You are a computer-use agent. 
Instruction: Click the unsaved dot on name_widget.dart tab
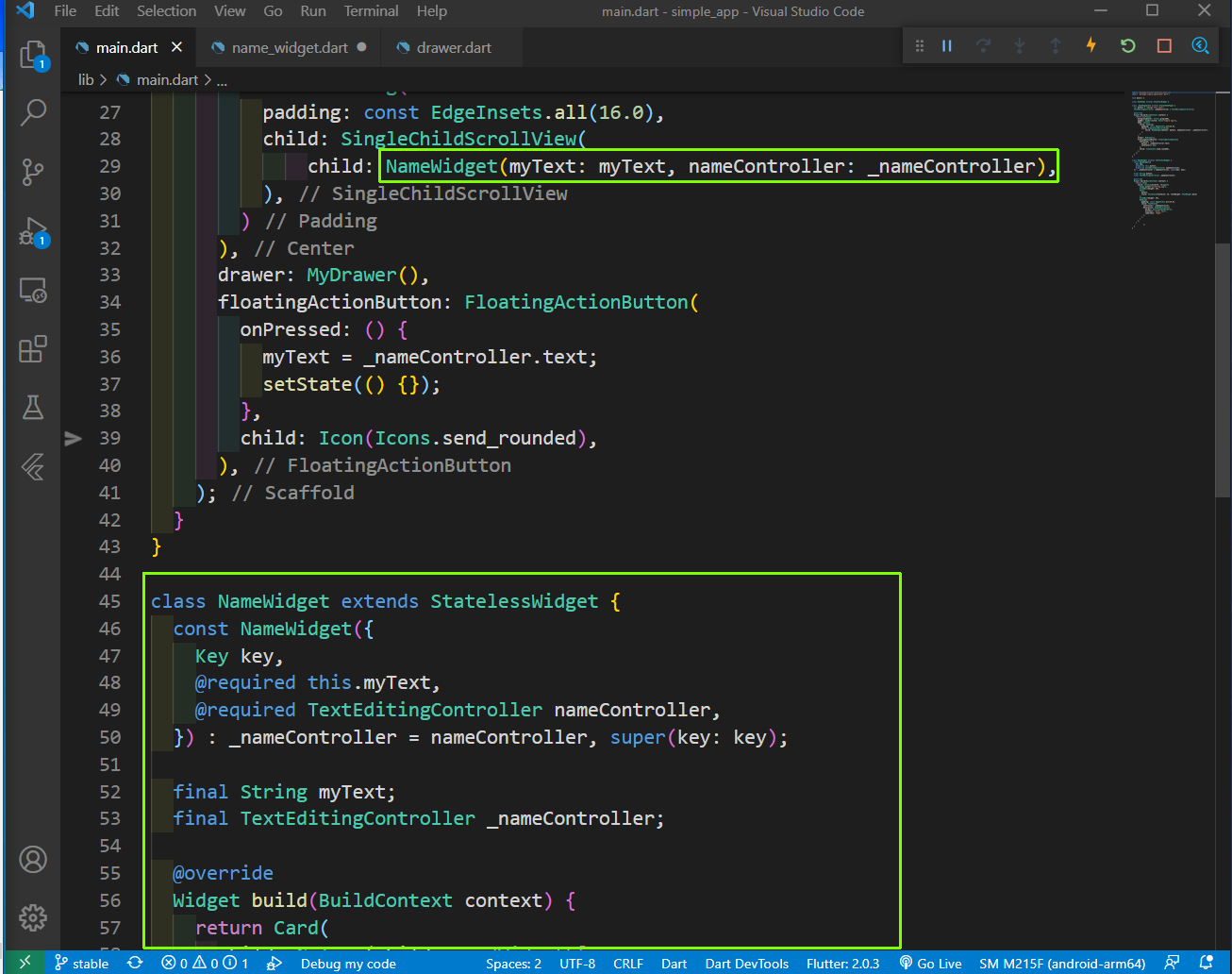(361, 47)
